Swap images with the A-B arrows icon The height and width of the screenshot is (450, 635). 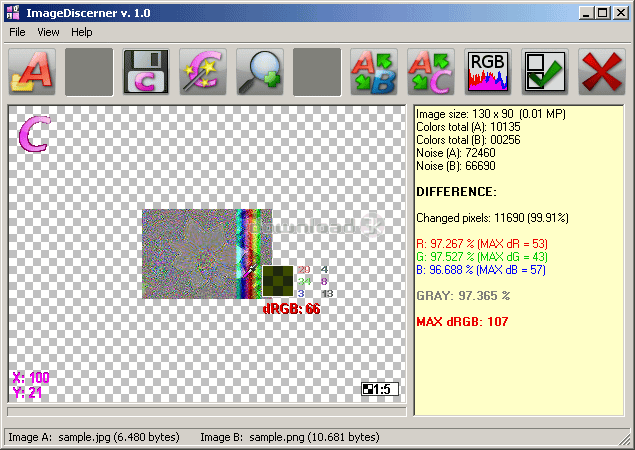tap(374, 72)
